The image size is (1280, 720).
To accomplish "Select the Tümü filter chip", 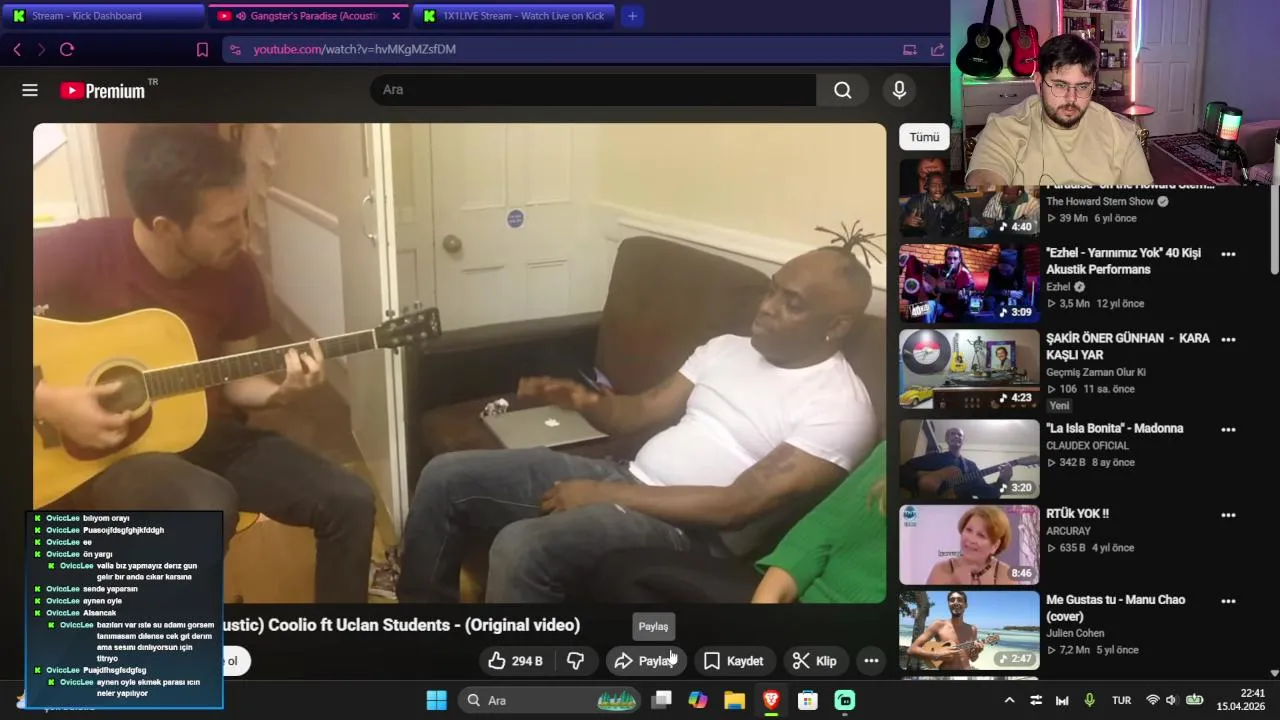I will pos(924,137).
